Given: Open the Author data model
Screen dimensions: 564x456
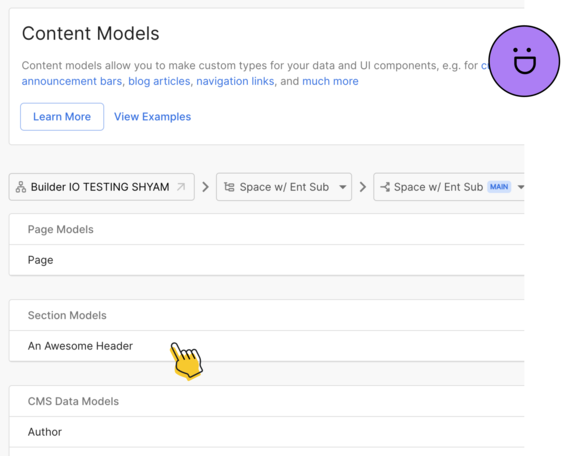Looking at the screenshot, I should point(267,432).
